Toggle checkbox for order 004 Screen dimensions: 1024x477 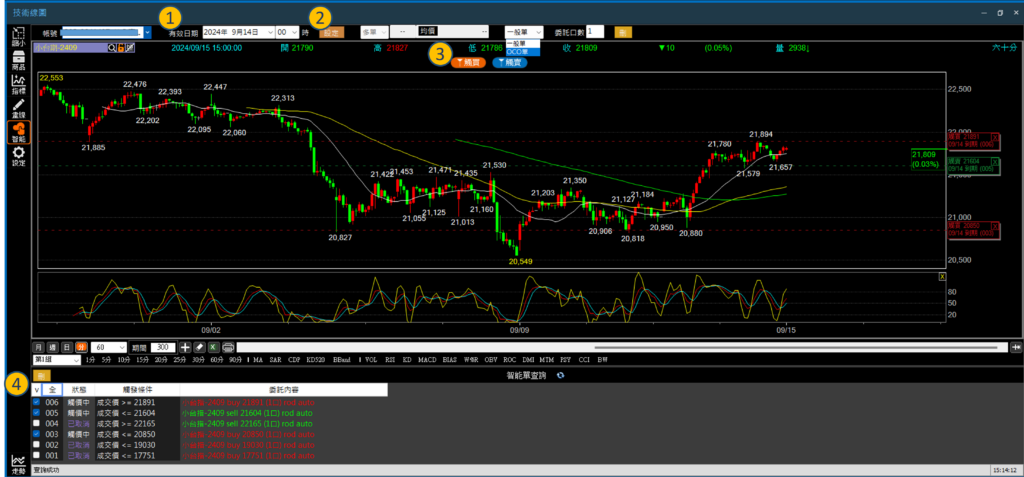[37, 423]
